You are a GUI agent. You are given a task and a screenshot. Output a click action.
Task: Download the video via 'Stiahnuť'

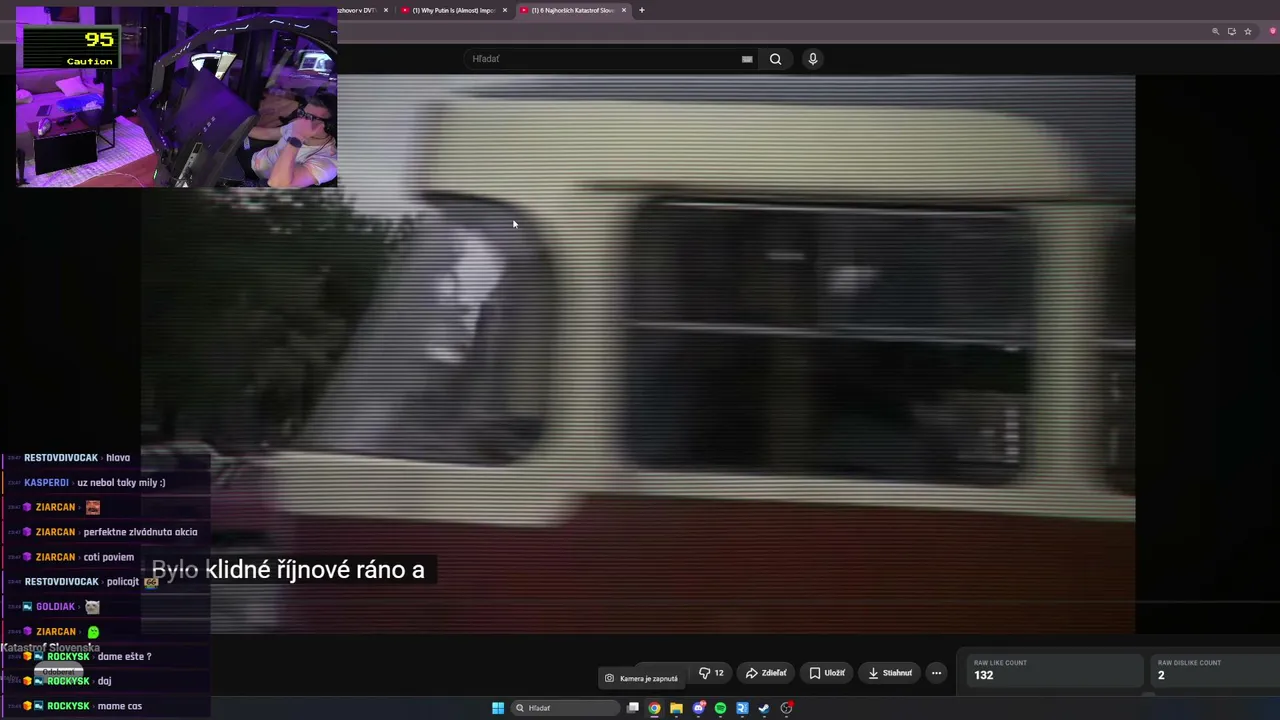pos(890,673)
